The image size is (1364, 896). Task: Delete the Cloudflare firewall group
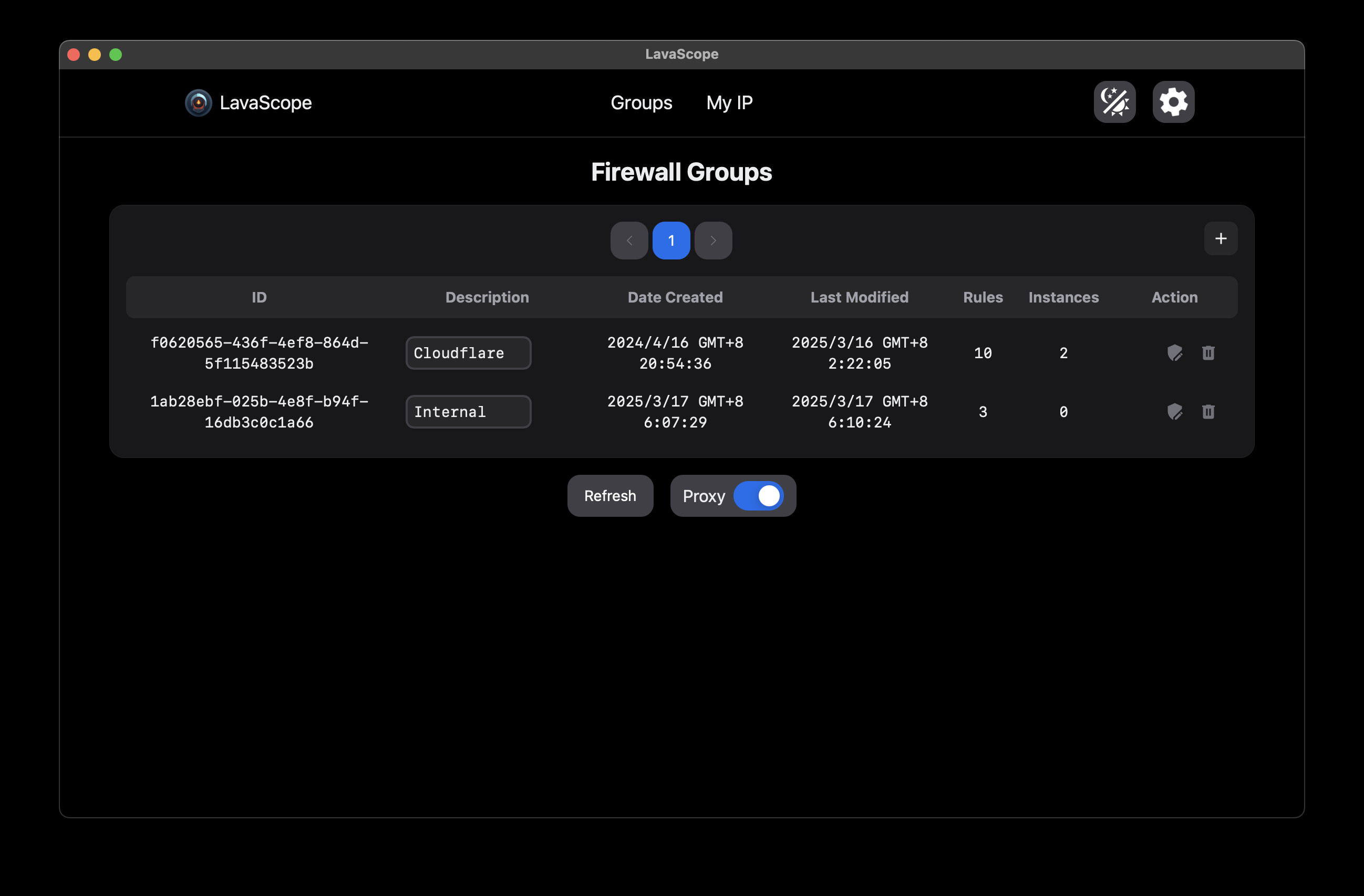1207,353
